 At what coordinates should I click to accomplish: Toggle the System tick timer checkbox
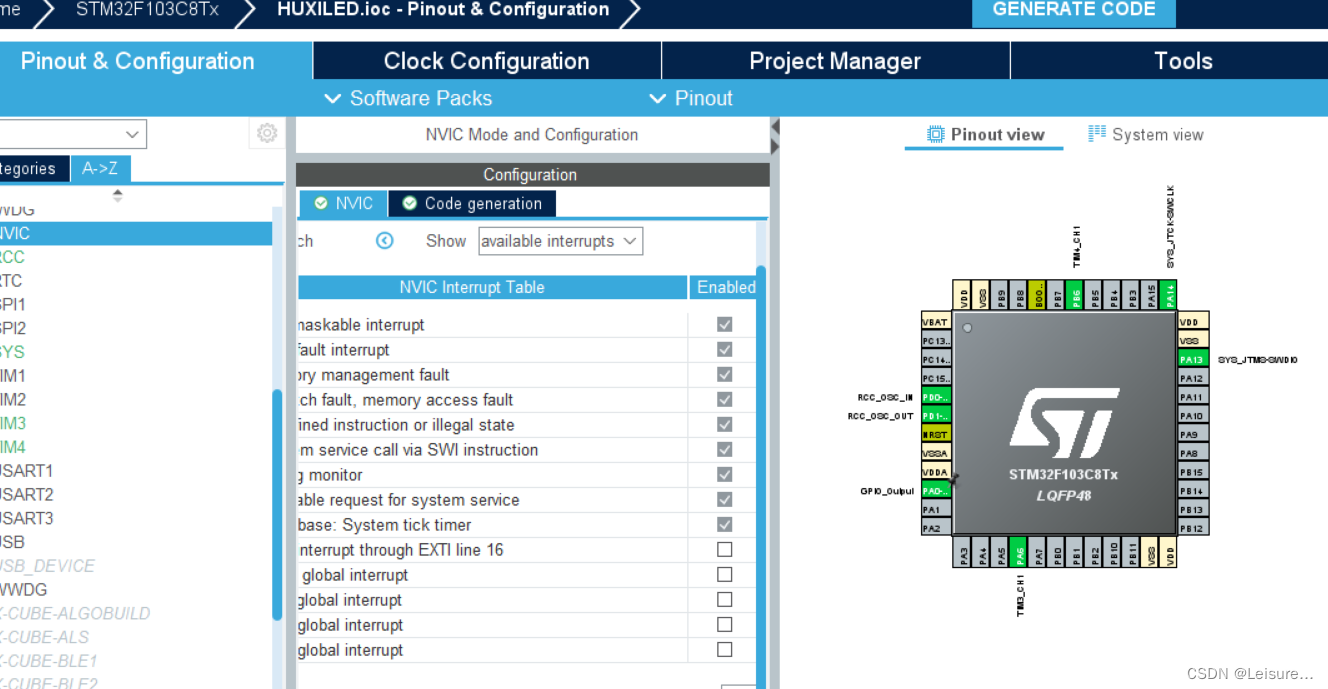click(724, 524)
